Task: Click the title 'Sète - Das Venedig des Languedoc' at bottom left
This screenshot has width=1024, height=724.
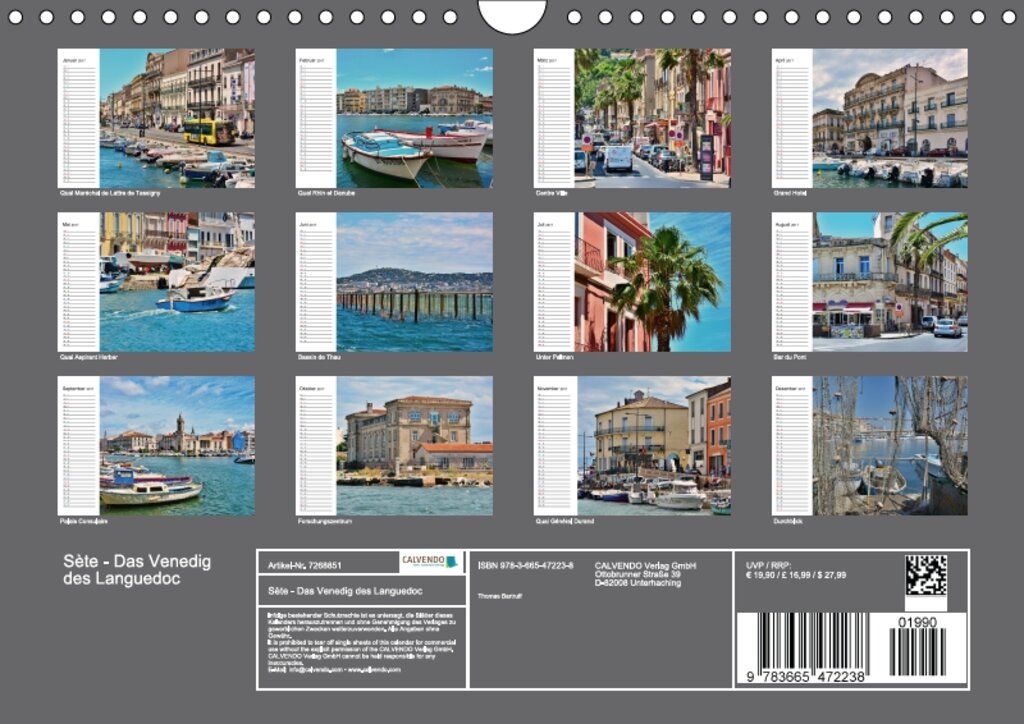Action: 137,569
